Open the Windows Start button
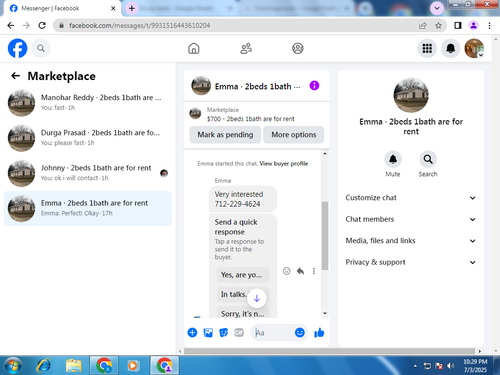This screenshot has width=500, height=375. click(13, 365)
